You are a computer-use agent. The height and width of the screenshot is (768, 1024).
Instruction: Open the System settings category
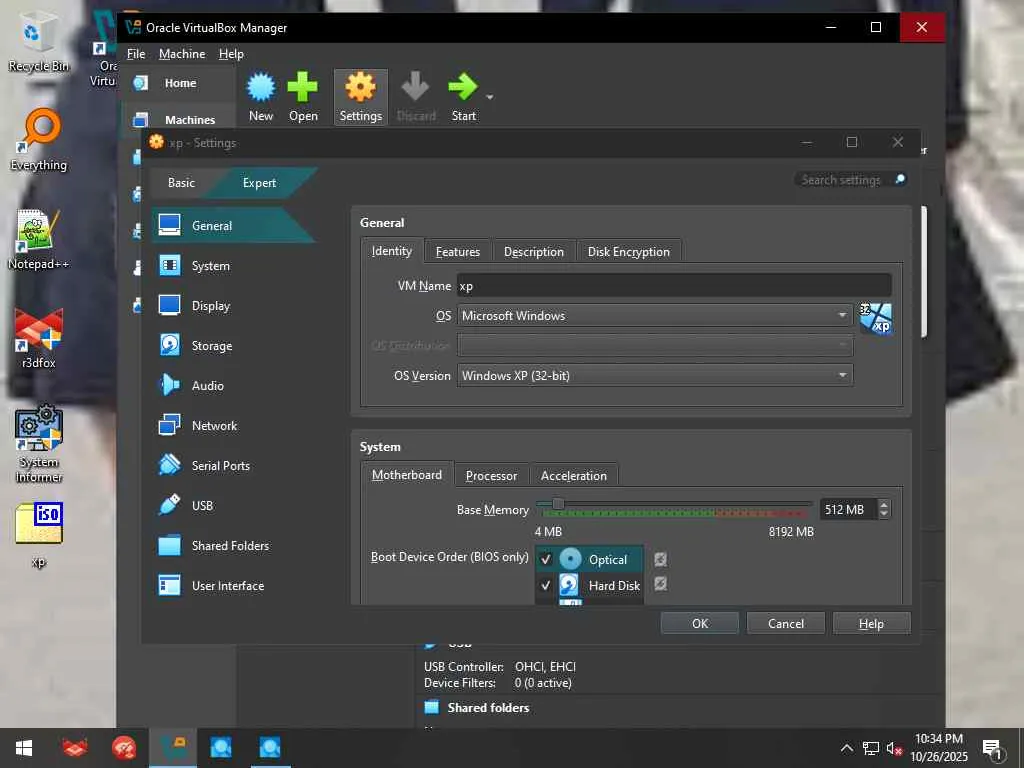210,266
